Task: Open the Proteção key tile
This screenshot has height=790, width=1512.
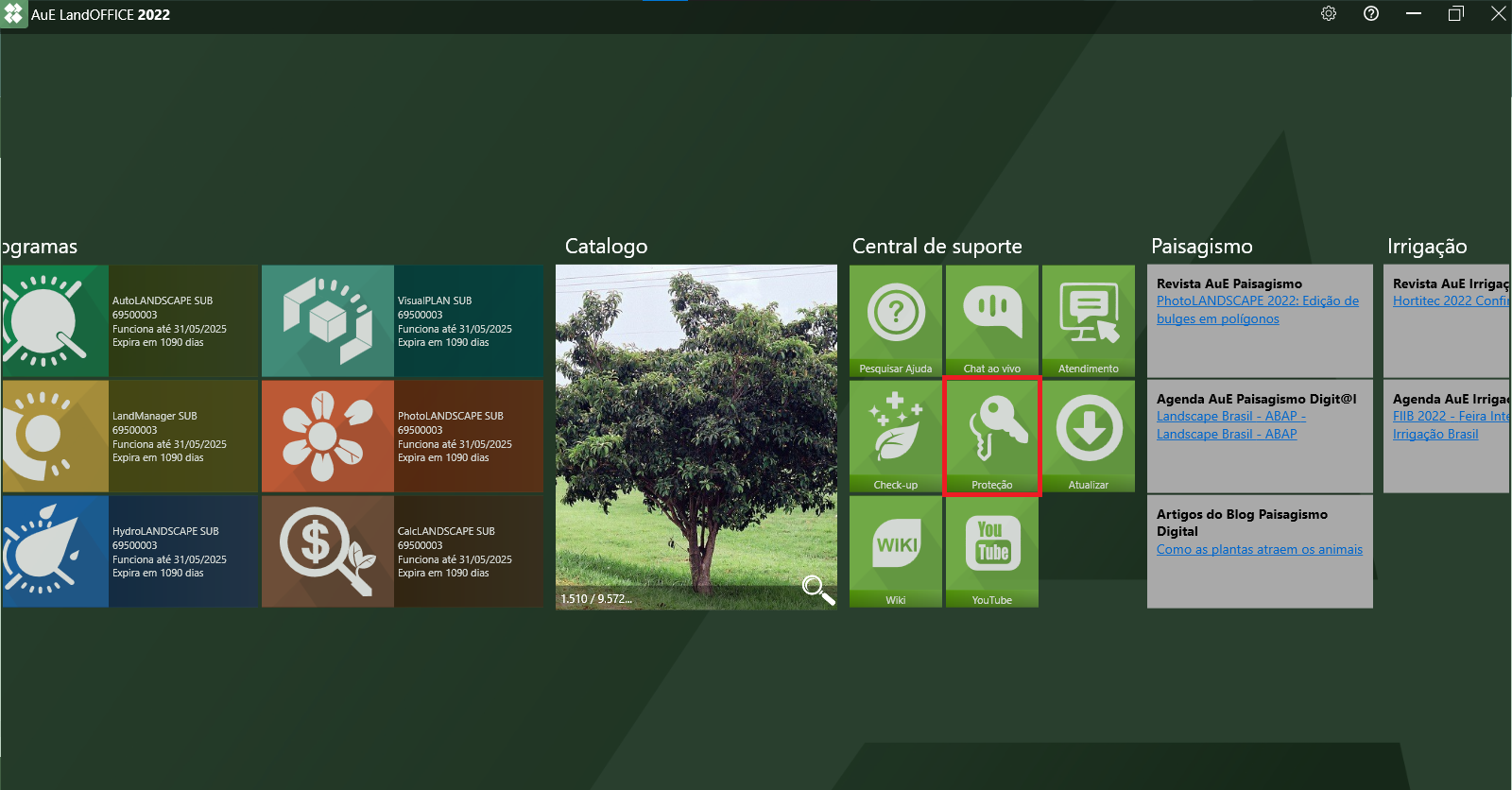Action: 992,435
